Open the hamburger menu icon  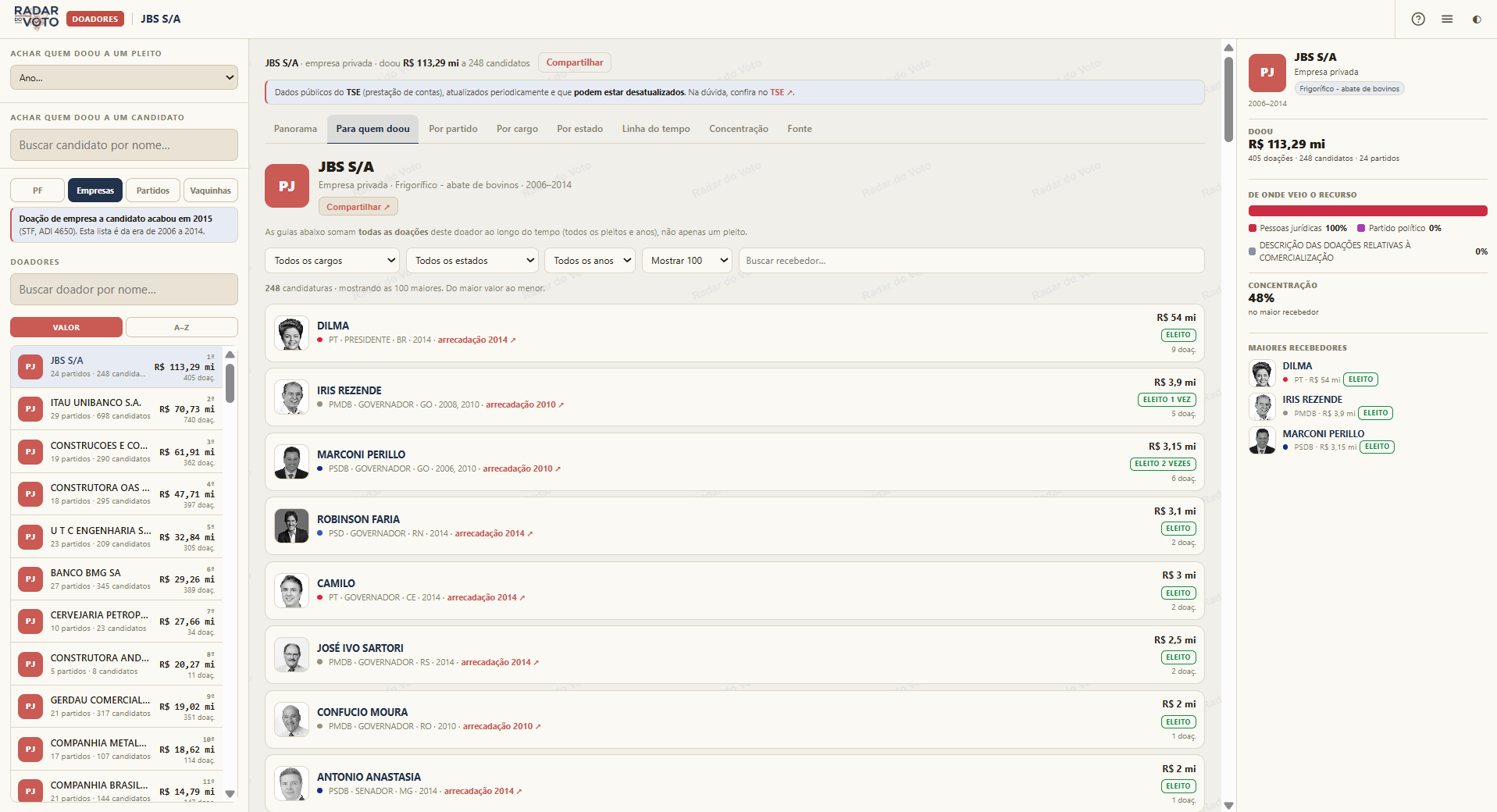pos(1447,19)
